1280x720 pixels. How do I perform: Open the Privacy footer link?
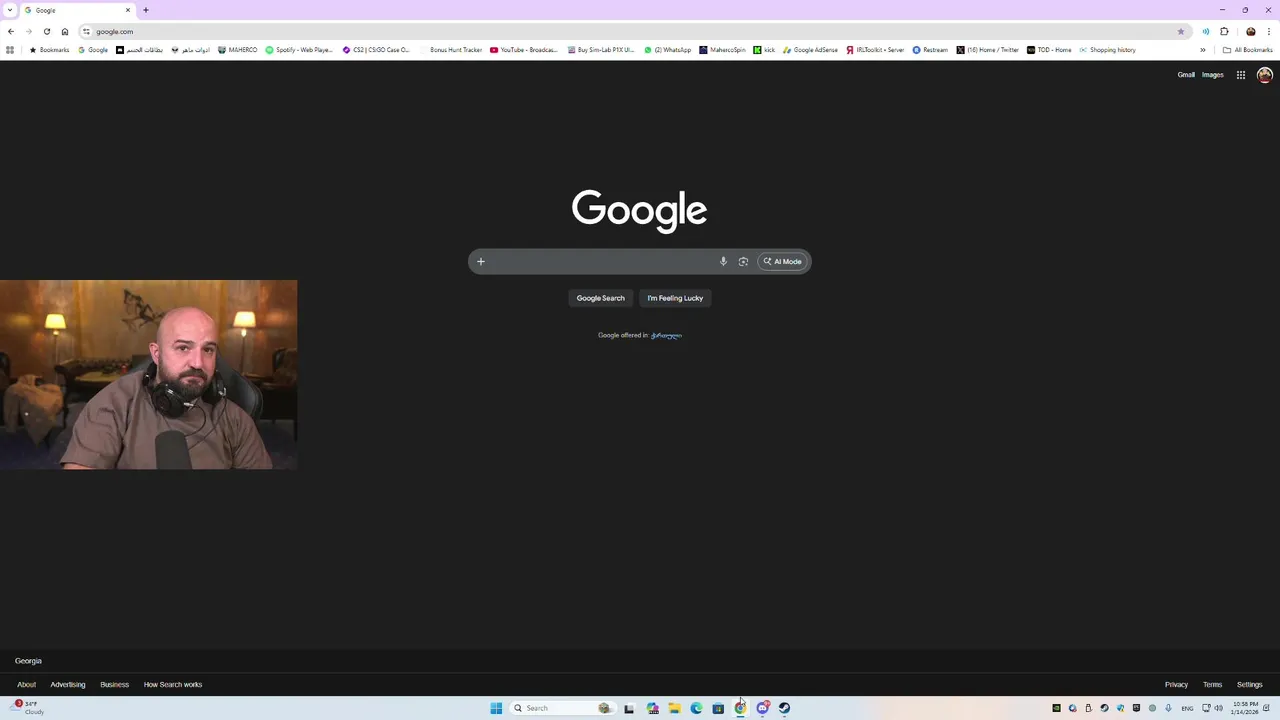pos(1176,685)
